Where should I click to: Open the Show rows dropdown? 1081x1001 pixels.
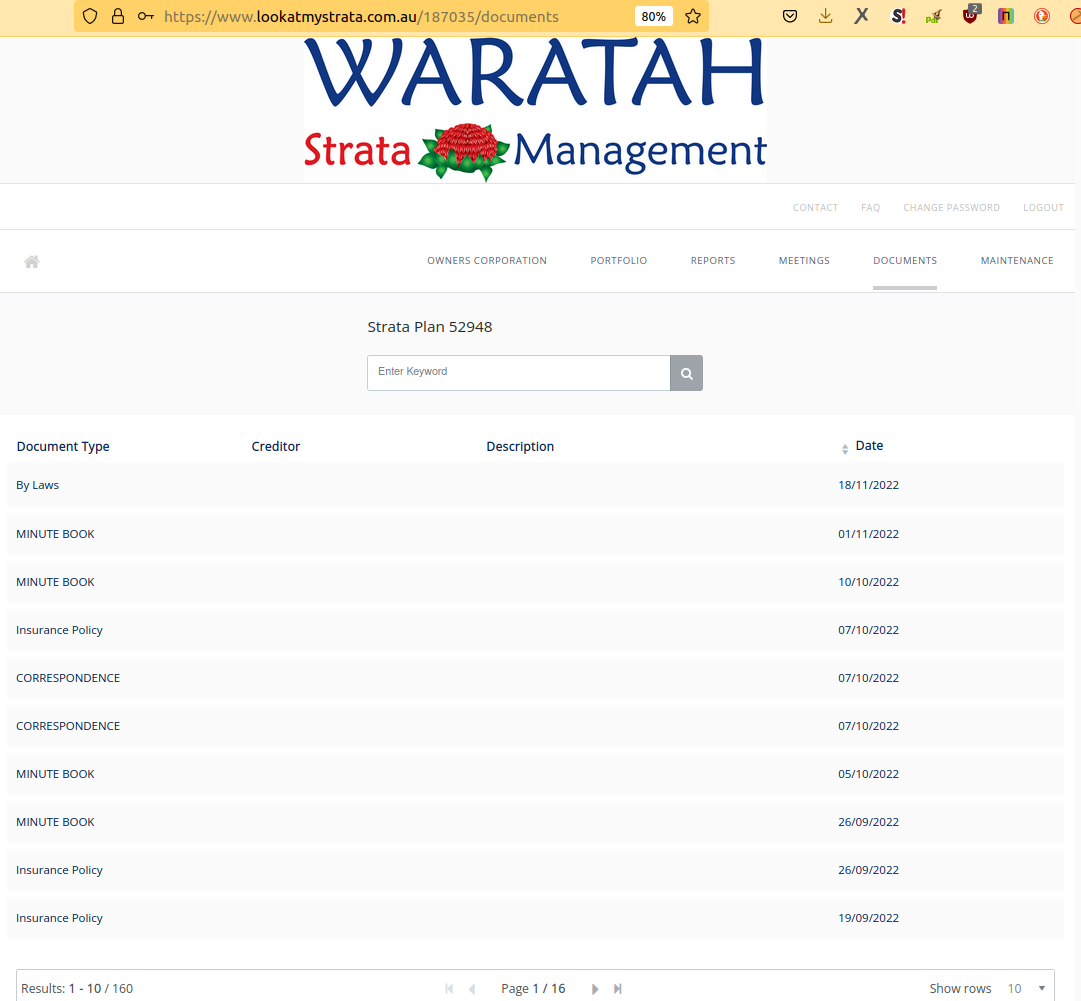tap(1027, 989)
